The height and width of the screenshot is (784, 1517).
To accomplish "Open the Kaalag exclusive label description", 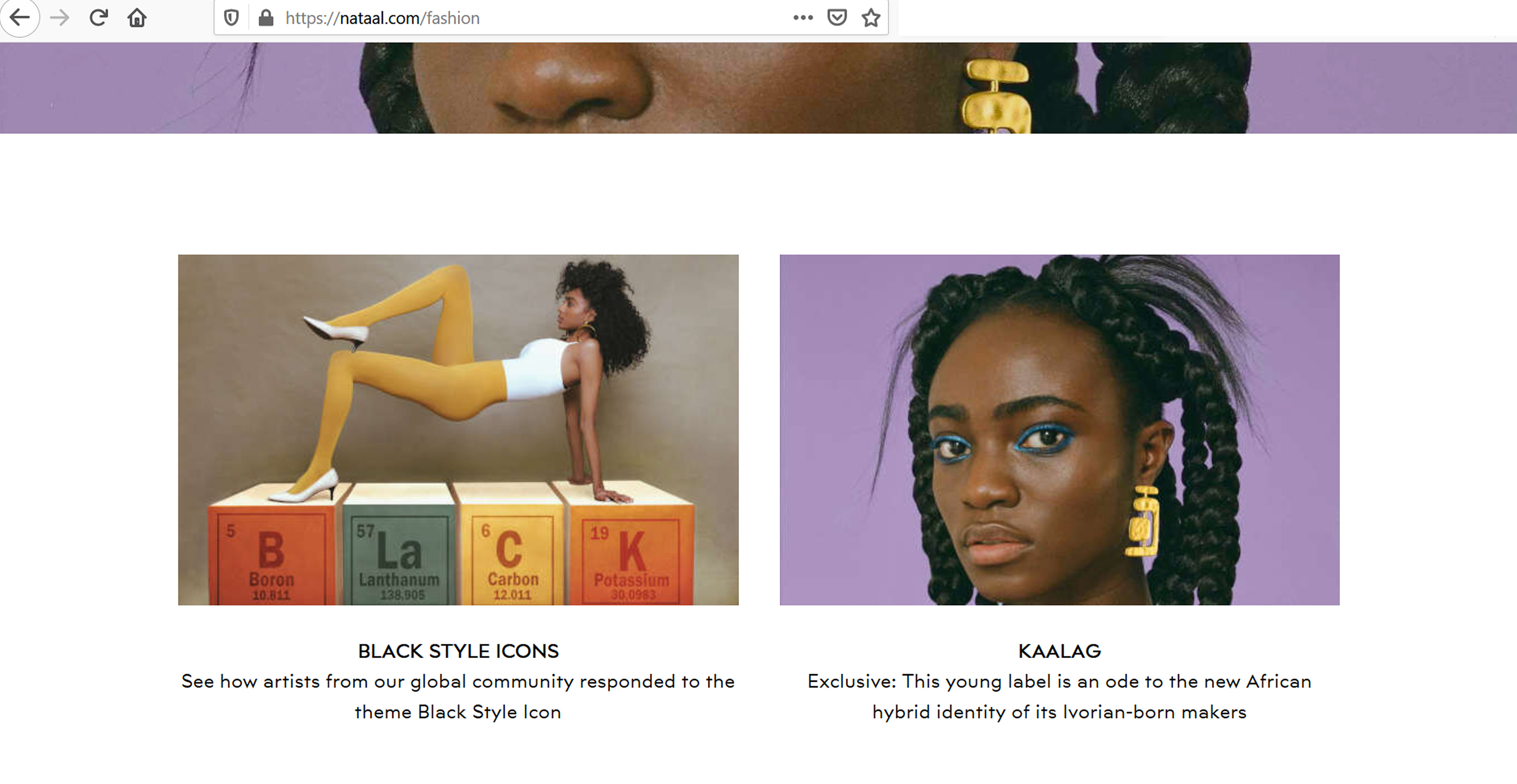I will click(1060, 696).
